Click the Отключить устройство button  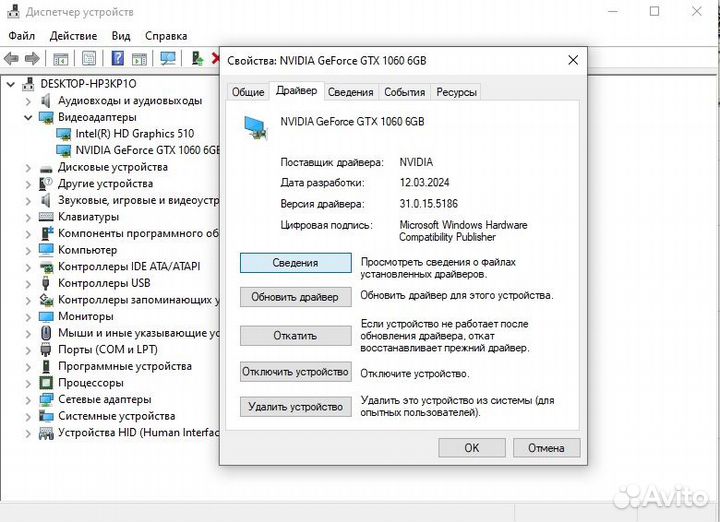click(x=295, y=372)
